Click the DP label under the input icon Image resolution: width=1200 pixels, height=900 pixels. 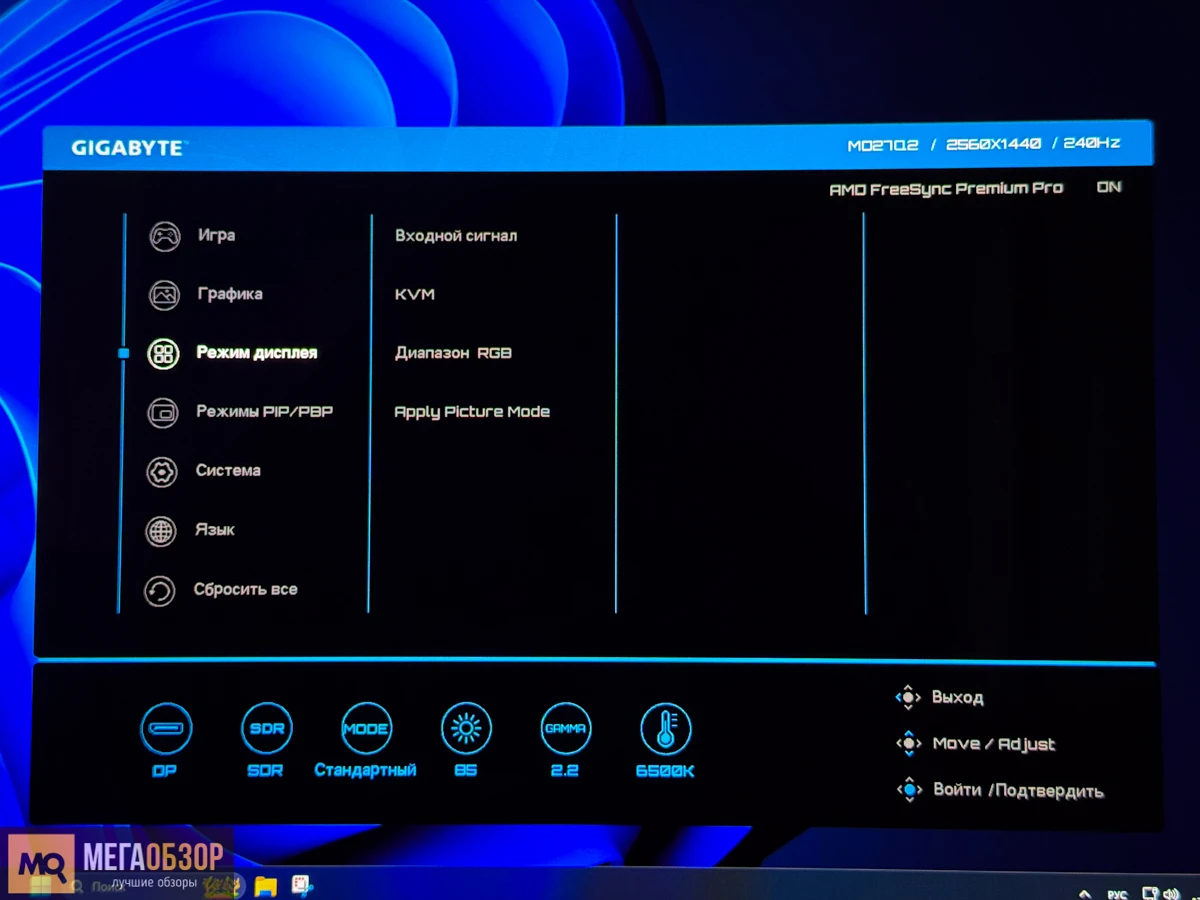165,771
